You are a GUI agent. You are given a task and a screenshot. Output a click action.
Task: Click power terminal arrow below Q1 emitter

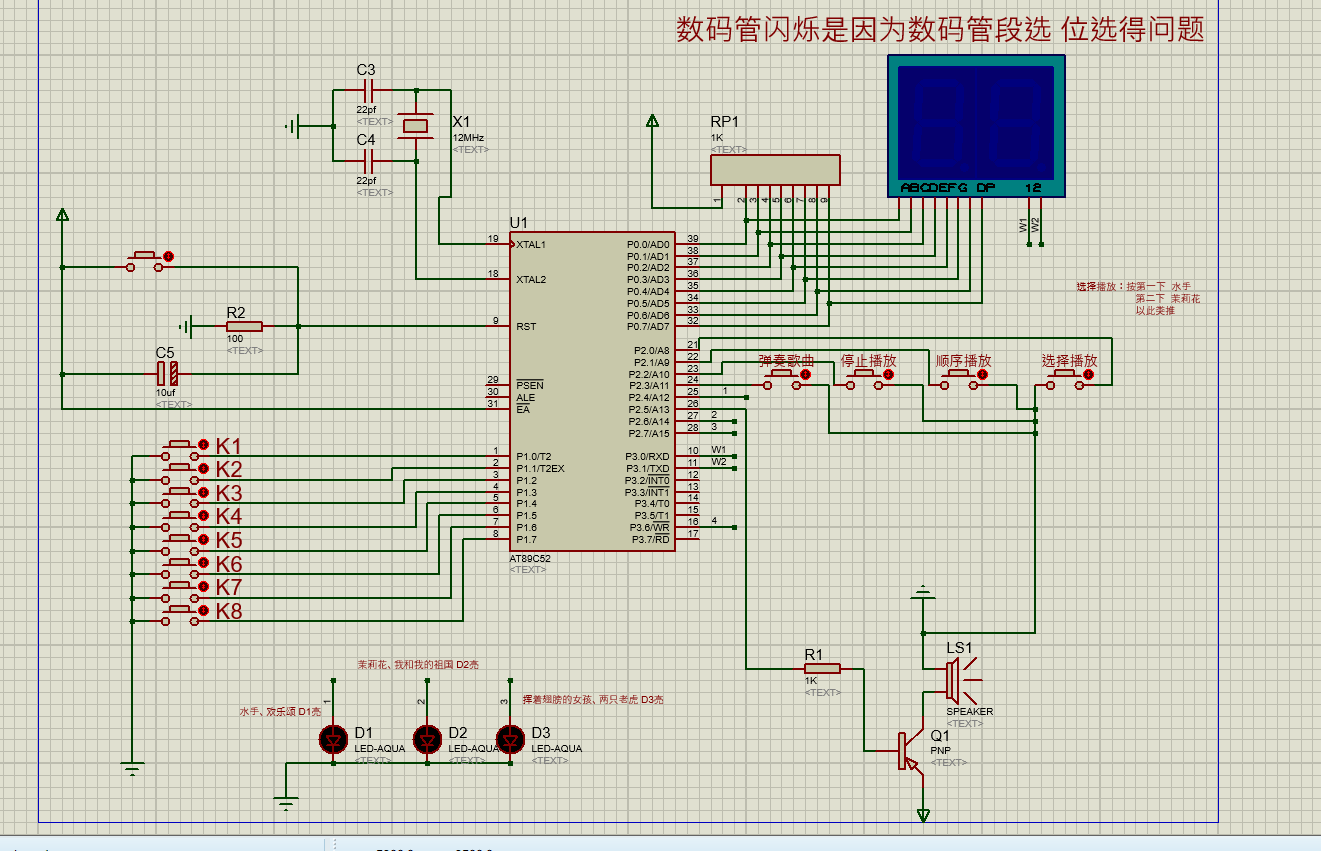point(922,815)
